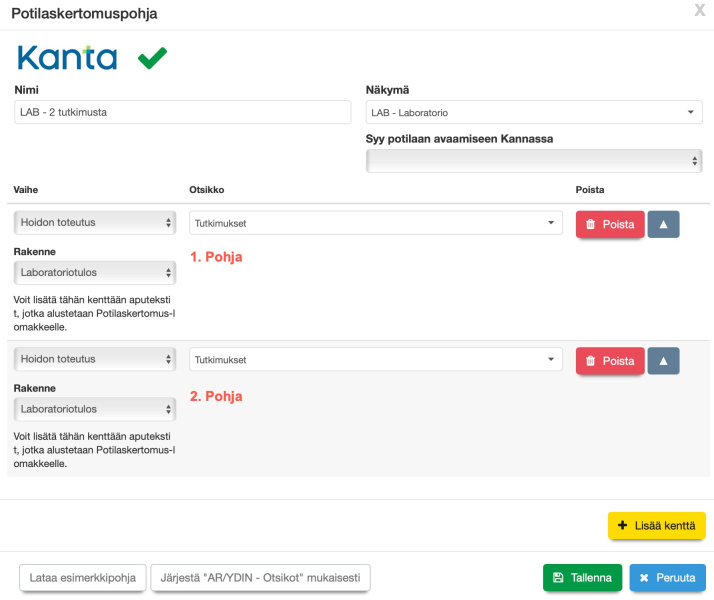Add a new field with Lisää kenttä
The width and height of the screenshot is (714, 600).
pyautogui.click(x=656, y=526)
